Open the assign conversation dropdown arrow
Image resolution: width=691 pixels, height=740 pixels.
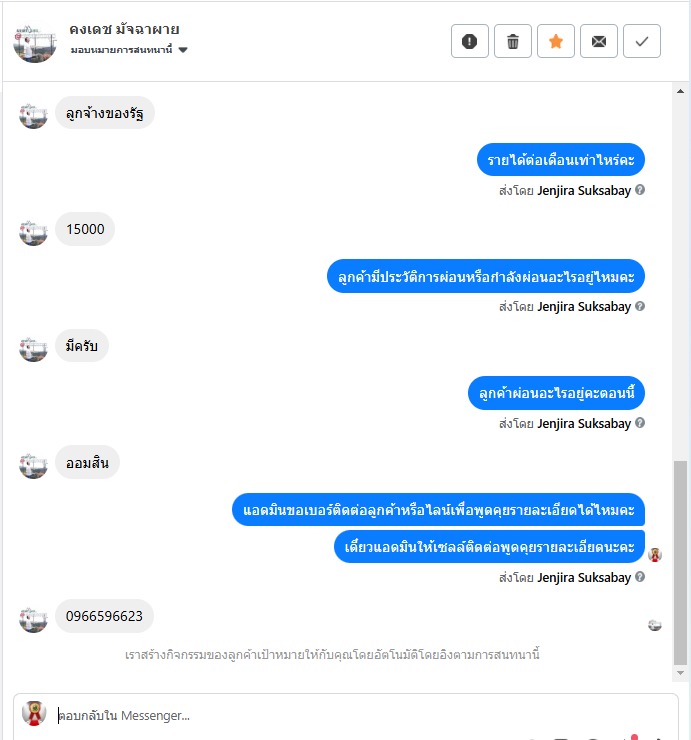tap(183, 50)
